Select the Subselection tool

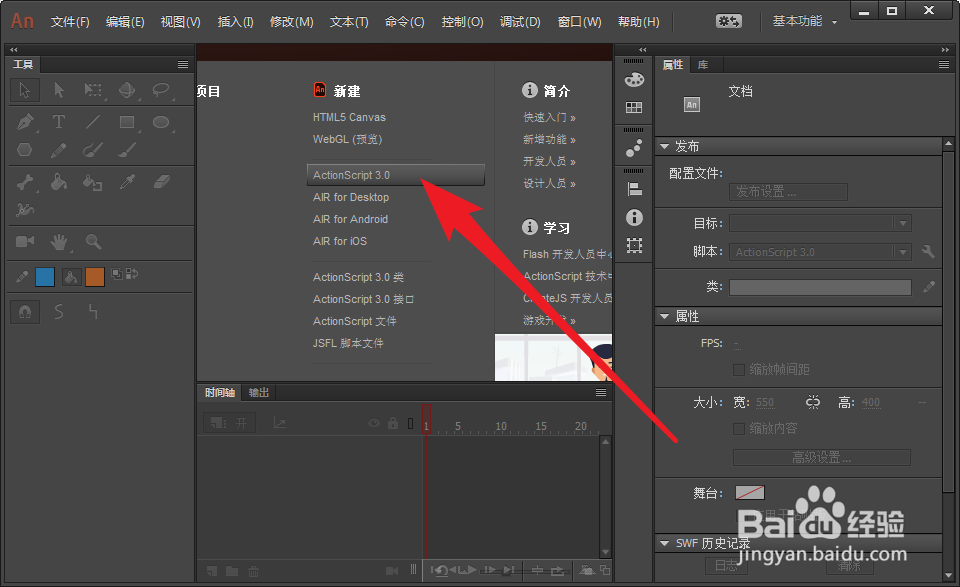[59, 90]
